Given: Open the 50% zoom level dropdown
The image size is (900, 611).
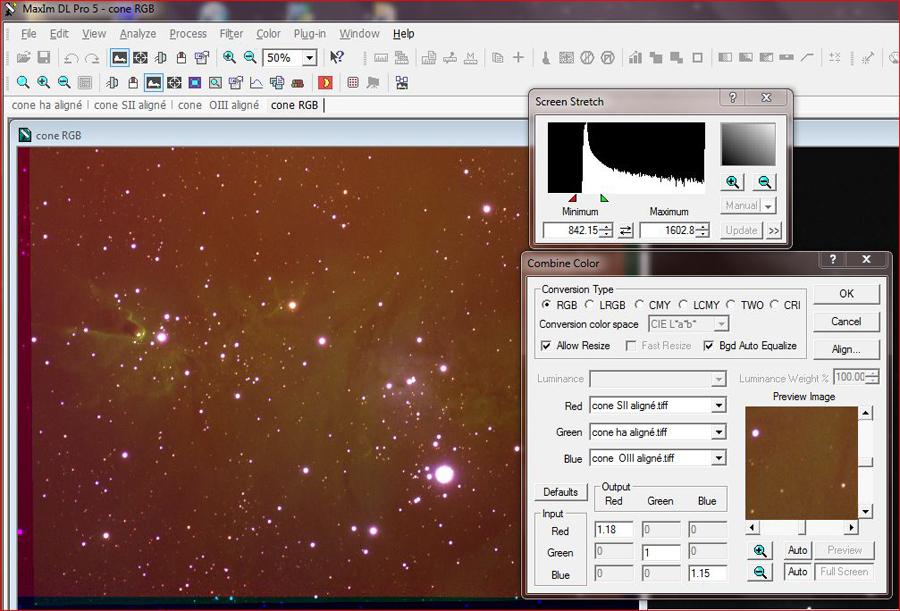Looking at the screenshot, I should [x=309, y=58].
